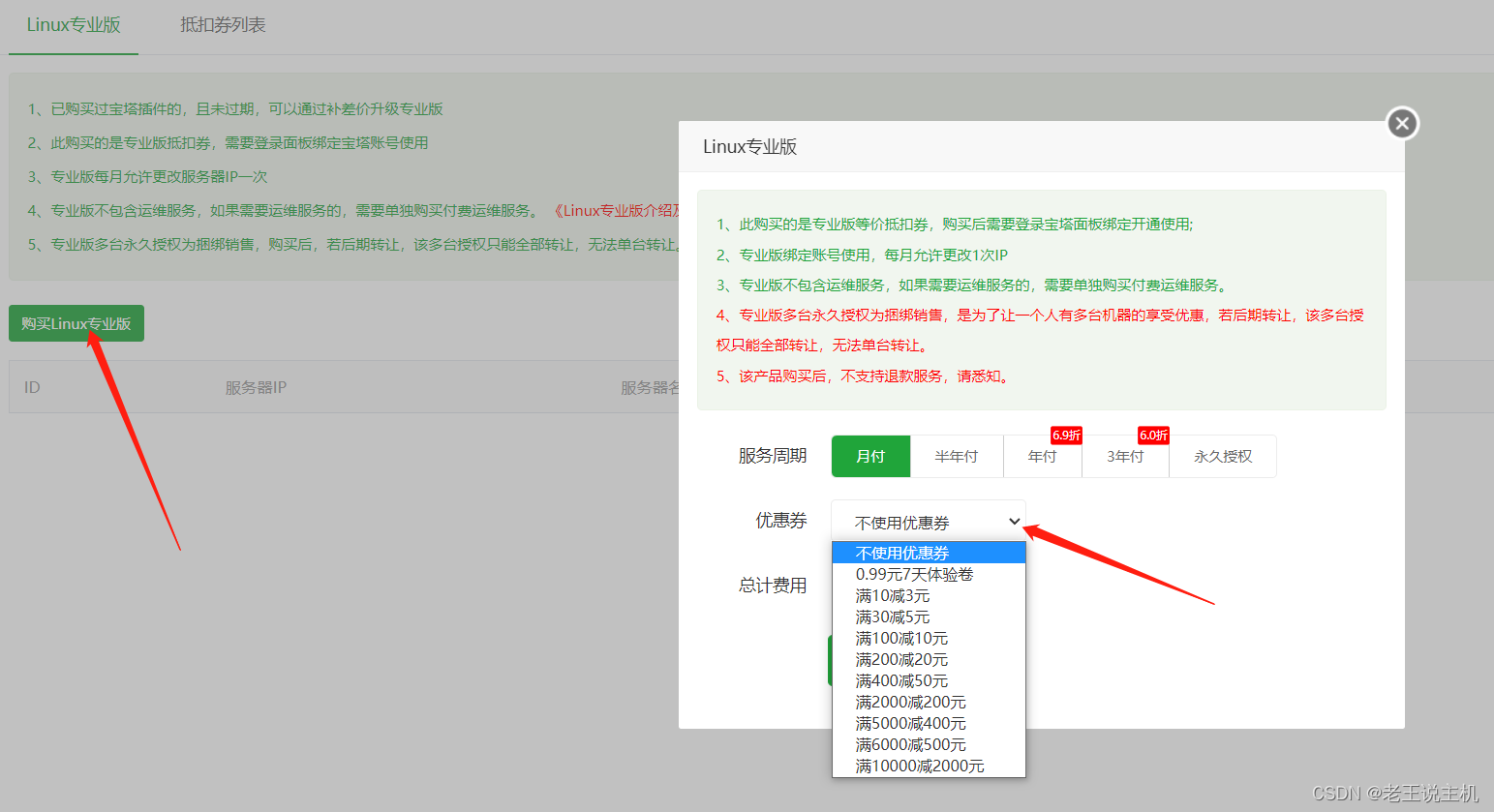This screenshot has height=812, width=1494.
Task: Click the 优惠券 label
Action: point(781,521)
